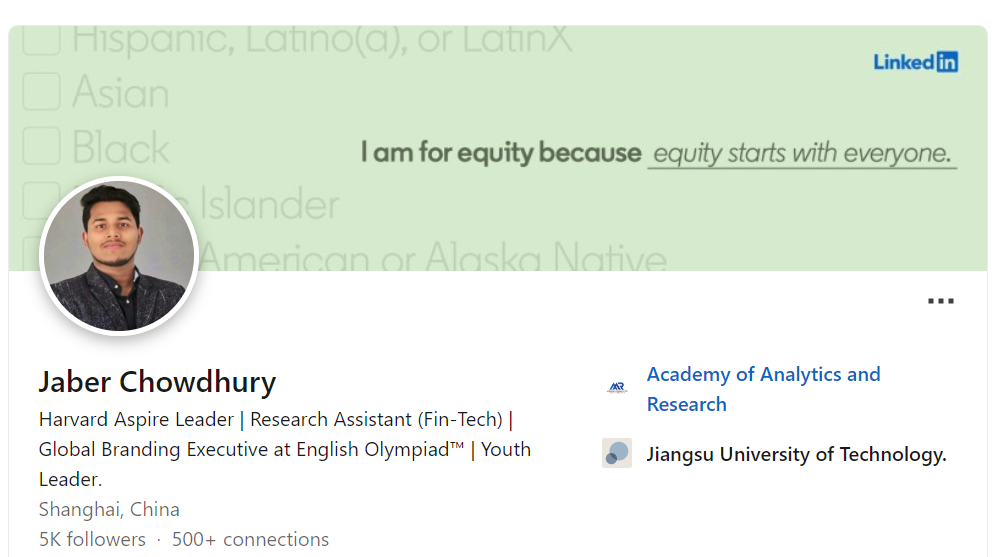Open the three-dot more options menu
The image size is (998, 557).
click(940, 301)
